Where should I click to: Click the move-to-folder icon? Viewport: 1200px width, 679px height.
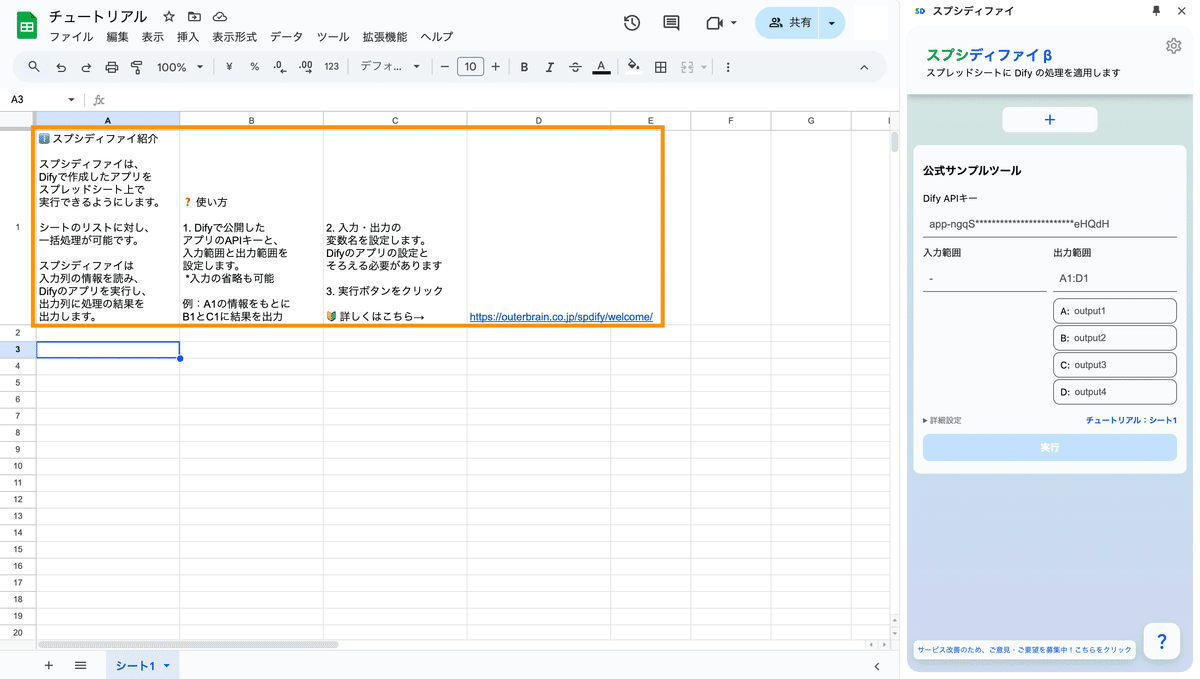click(194, 17)
